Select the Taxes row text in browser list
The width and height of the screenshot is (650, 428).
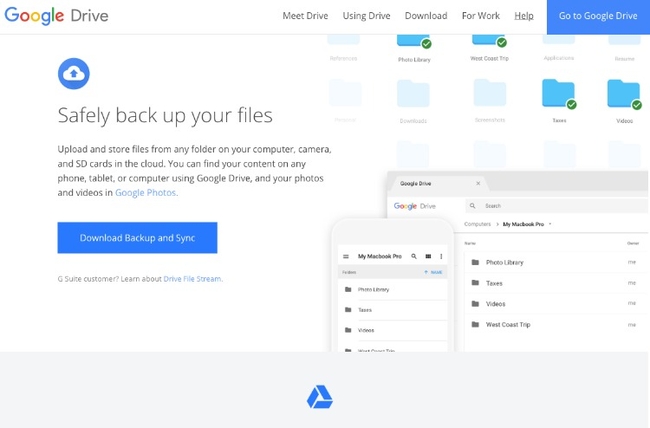(x=494, y=283)
